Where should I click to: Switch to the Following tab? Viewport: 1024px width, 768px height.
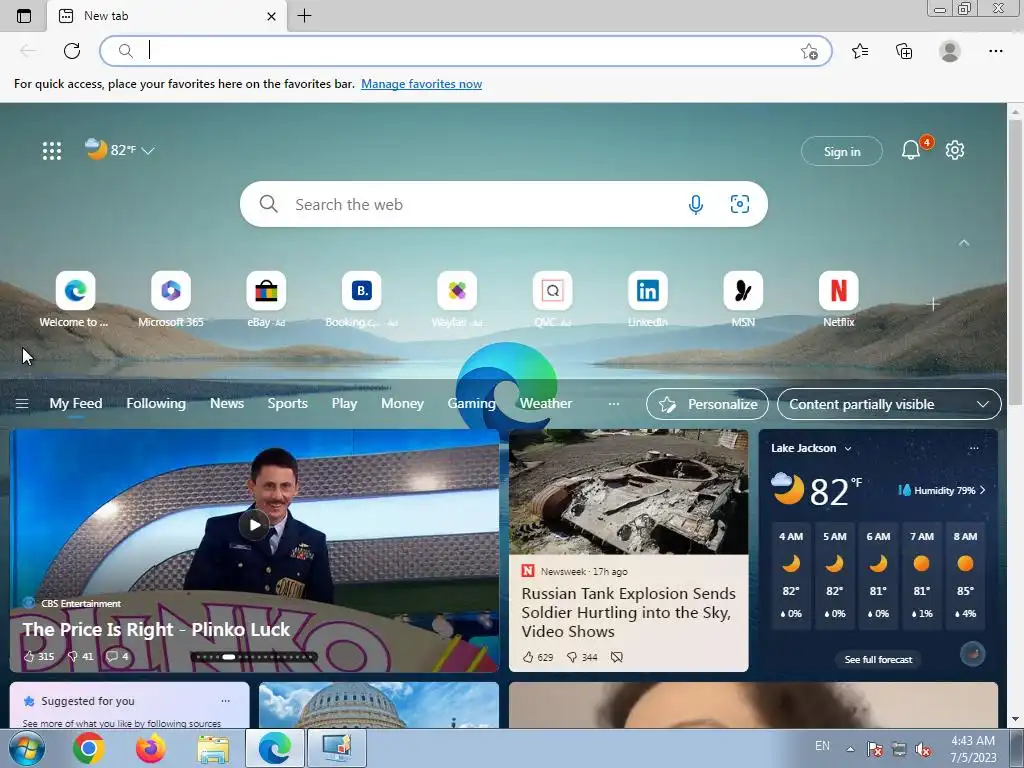coord(156,404)
